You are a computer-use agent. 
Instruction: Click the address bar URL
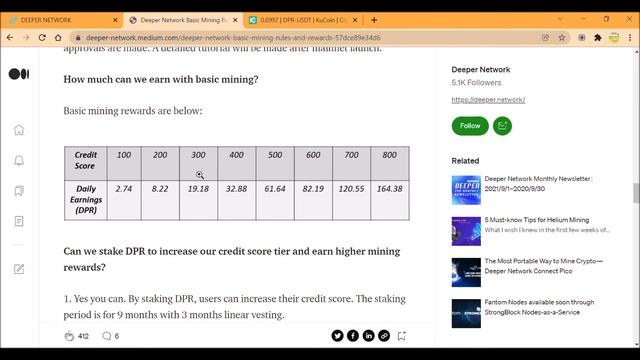(x=233, y=38)
